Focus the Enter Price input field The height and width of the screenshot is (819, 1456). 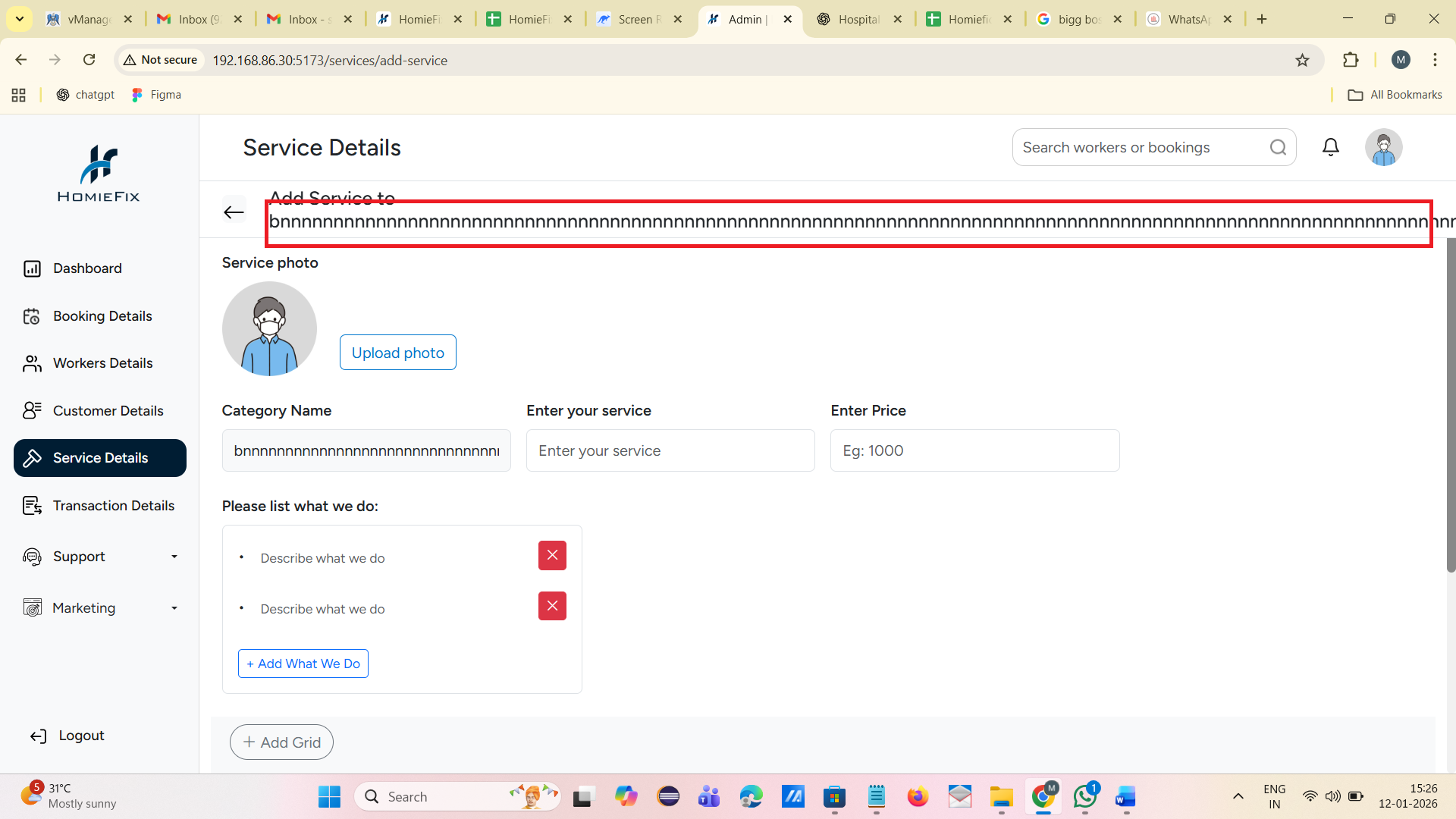[x=974, y=450]
